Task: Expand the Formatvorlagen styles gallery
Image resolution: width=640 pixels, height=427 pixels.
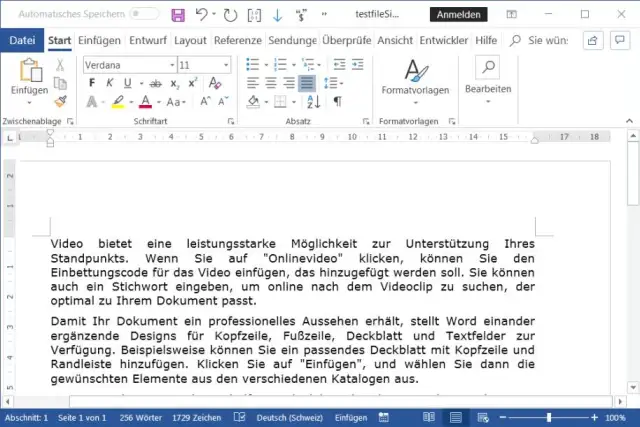Action: pos(415,78)
